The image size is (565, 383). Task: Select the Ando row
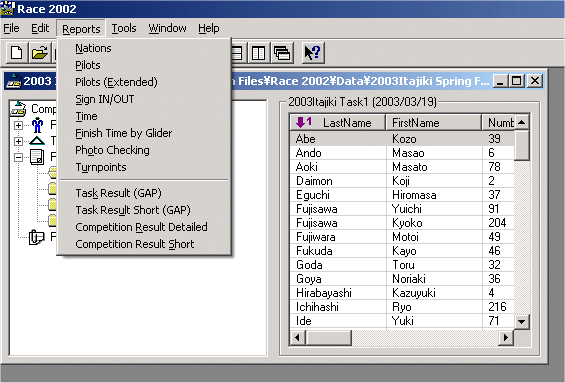402,153
